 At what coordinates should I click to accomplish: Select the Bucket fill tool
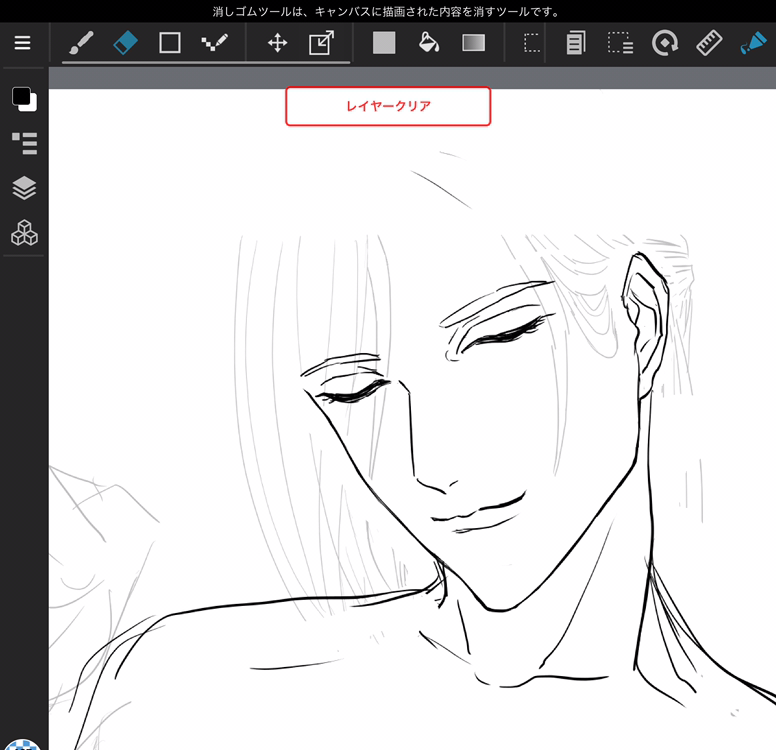(x=429, y=43)
